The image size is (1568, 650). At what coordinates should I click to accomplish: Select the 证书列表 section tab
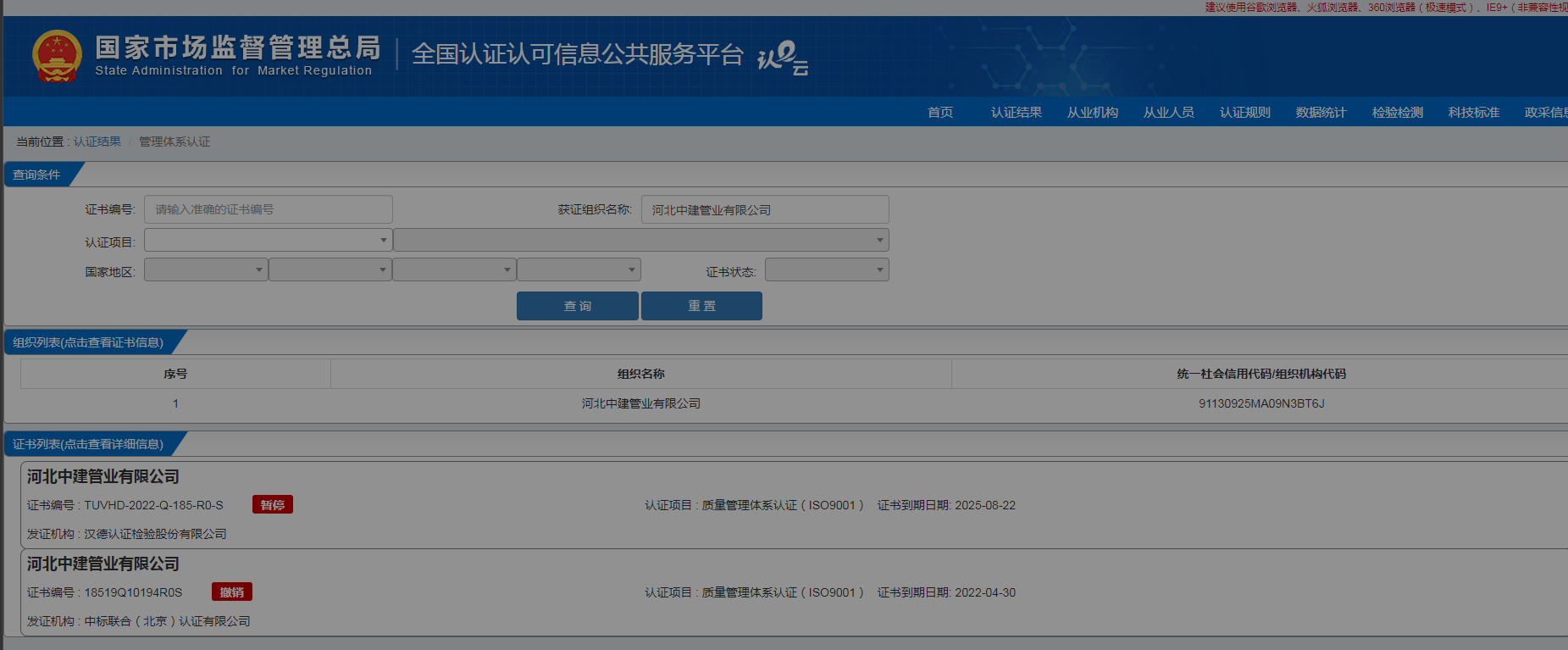point(90,444)
